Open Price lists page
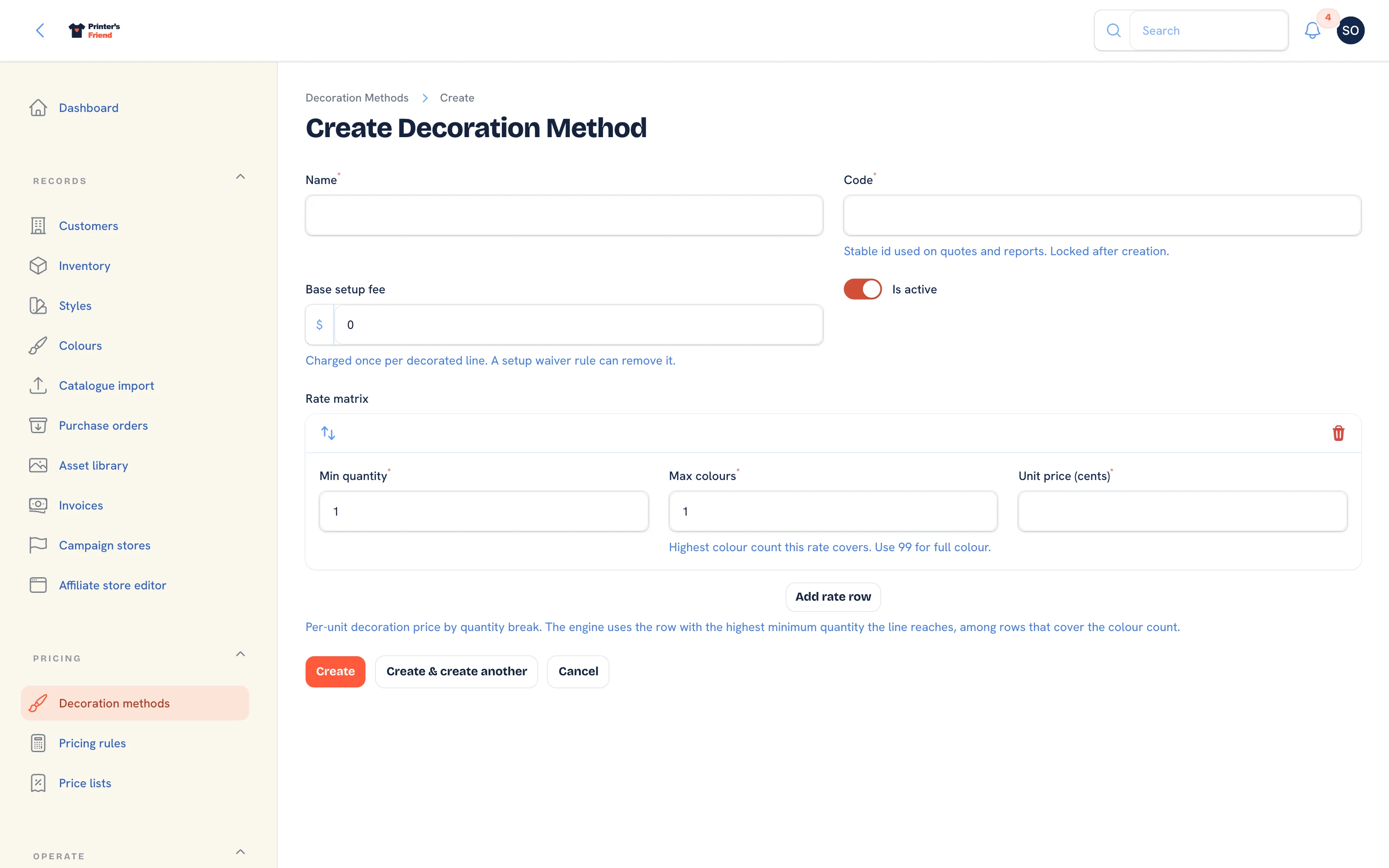Screen dimensions: 1389x868 (135, 783)
